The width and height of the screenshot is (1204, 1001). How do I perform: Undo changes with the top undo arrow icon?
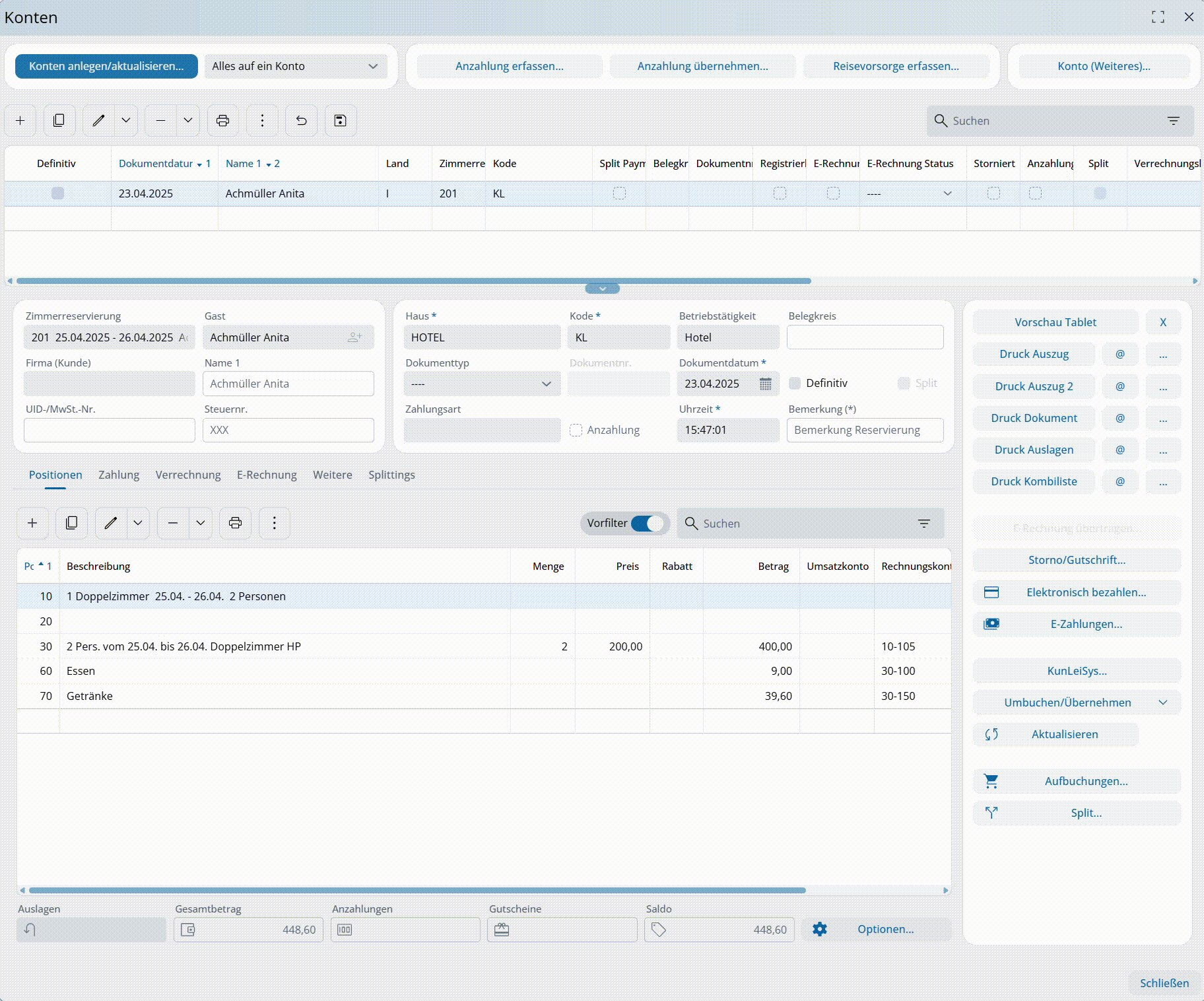pos(302,121)
